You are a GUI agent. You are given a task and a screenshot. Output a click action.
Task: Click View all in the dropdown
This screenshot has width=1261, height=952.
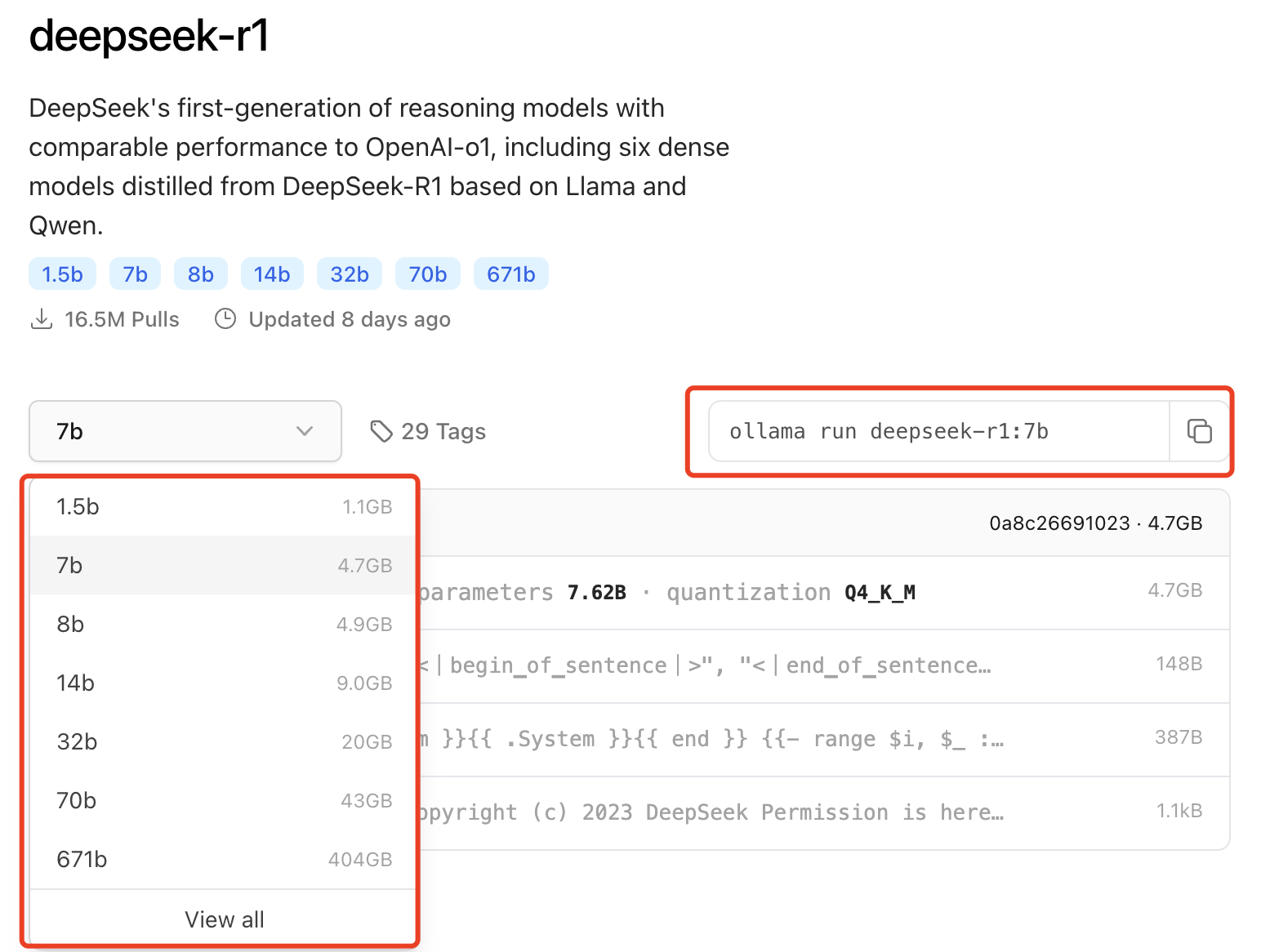224,919
